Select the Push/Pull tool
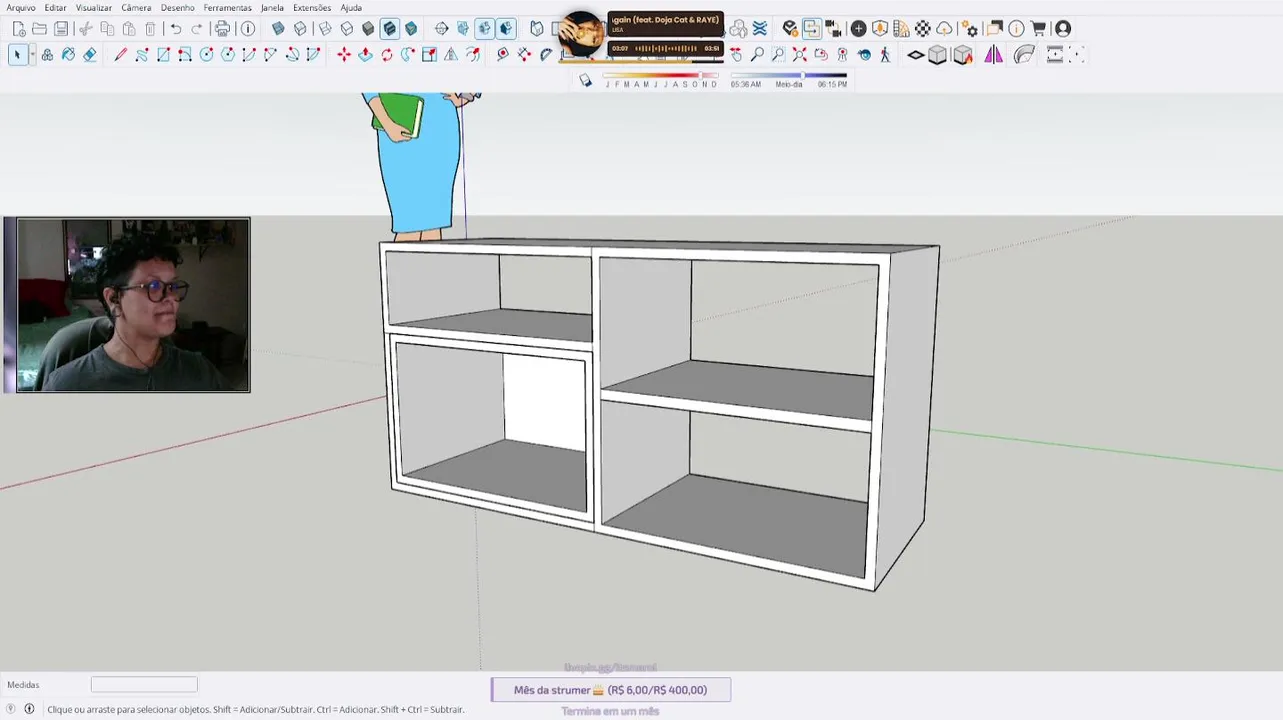Image resolution: width=1283 pixels, height=720 pixels. tap(365, 55)
